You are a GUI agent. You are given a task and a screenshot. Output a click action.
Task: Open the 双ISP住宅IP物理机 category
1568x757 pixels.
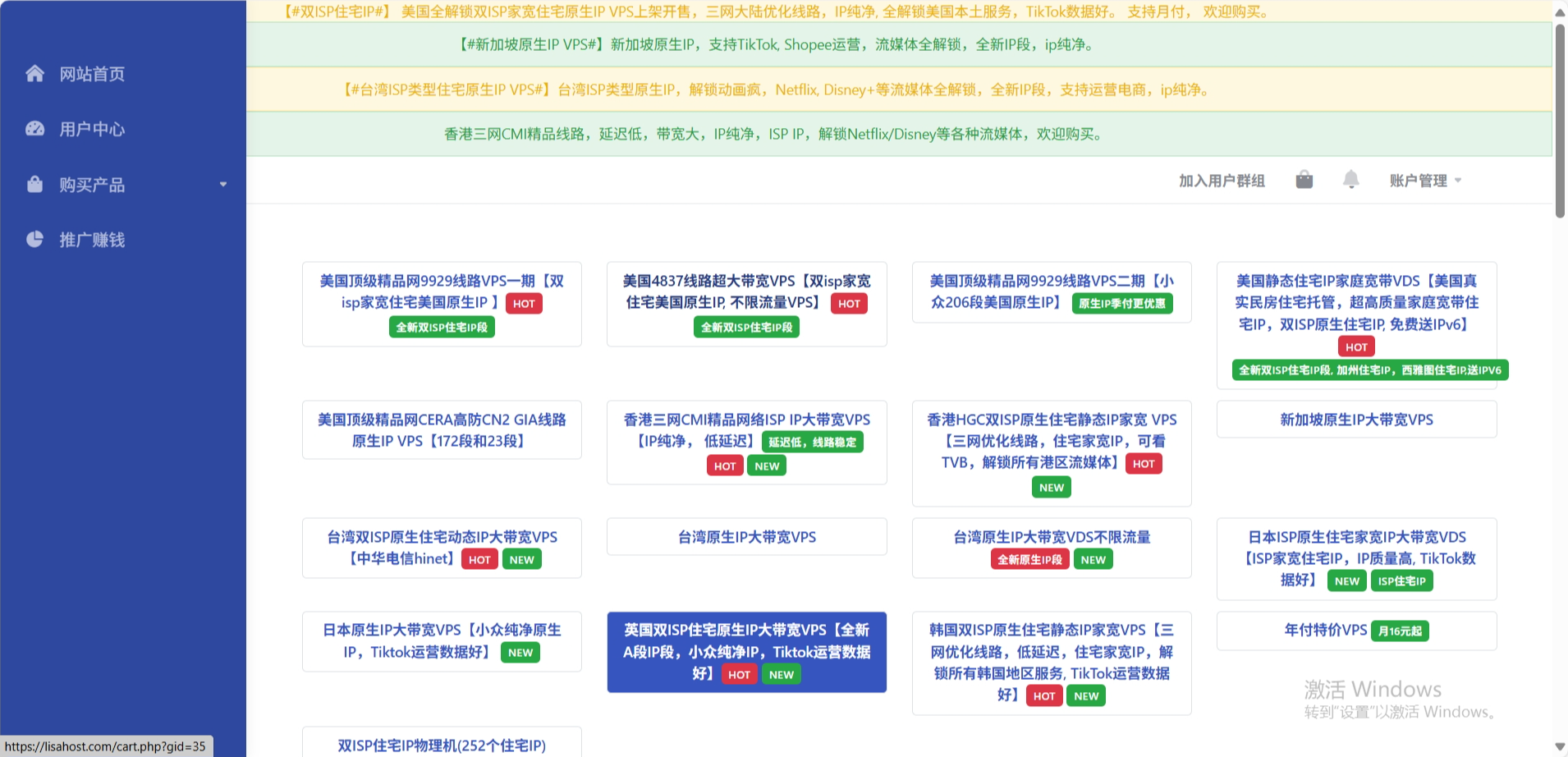coord(442,745)
